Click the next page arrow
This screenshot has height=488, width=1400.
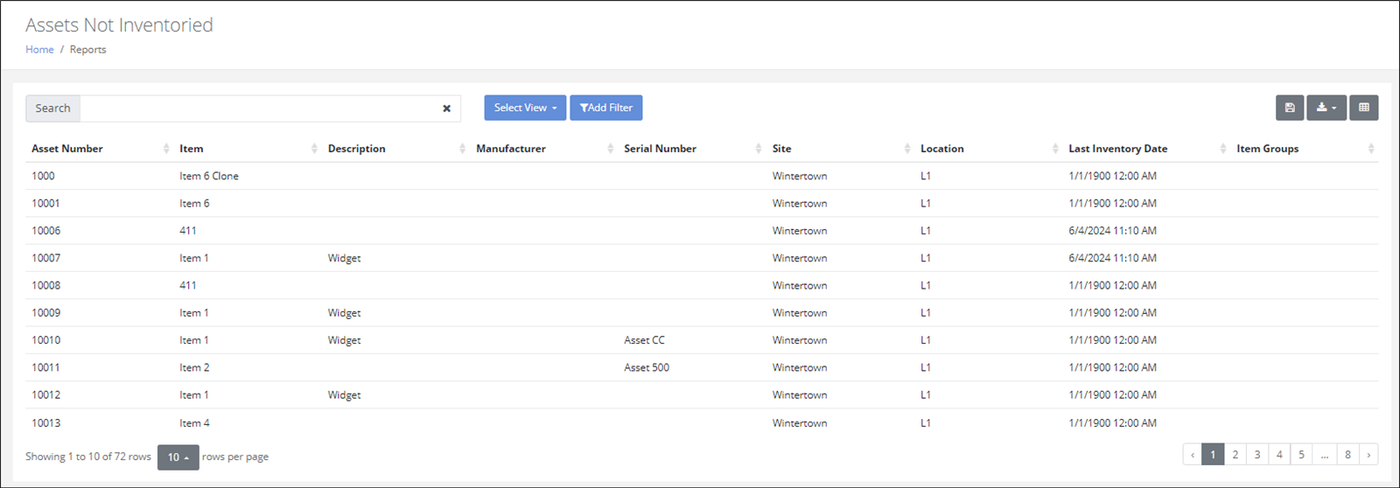[x=1369, y=455]
